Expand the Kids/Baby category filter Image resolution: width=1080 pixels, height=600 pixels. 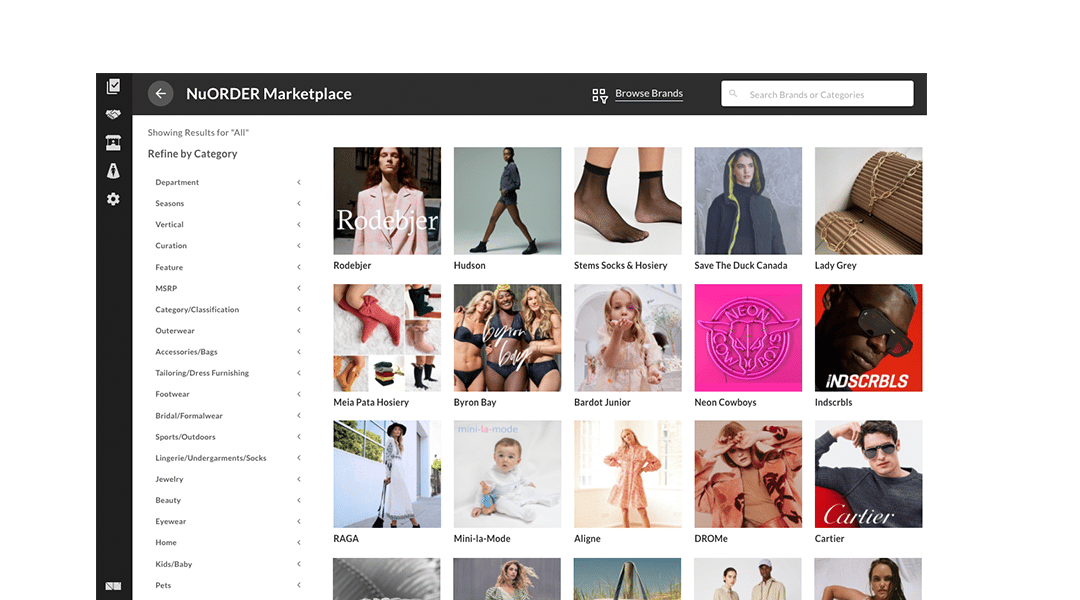[227, 564]
